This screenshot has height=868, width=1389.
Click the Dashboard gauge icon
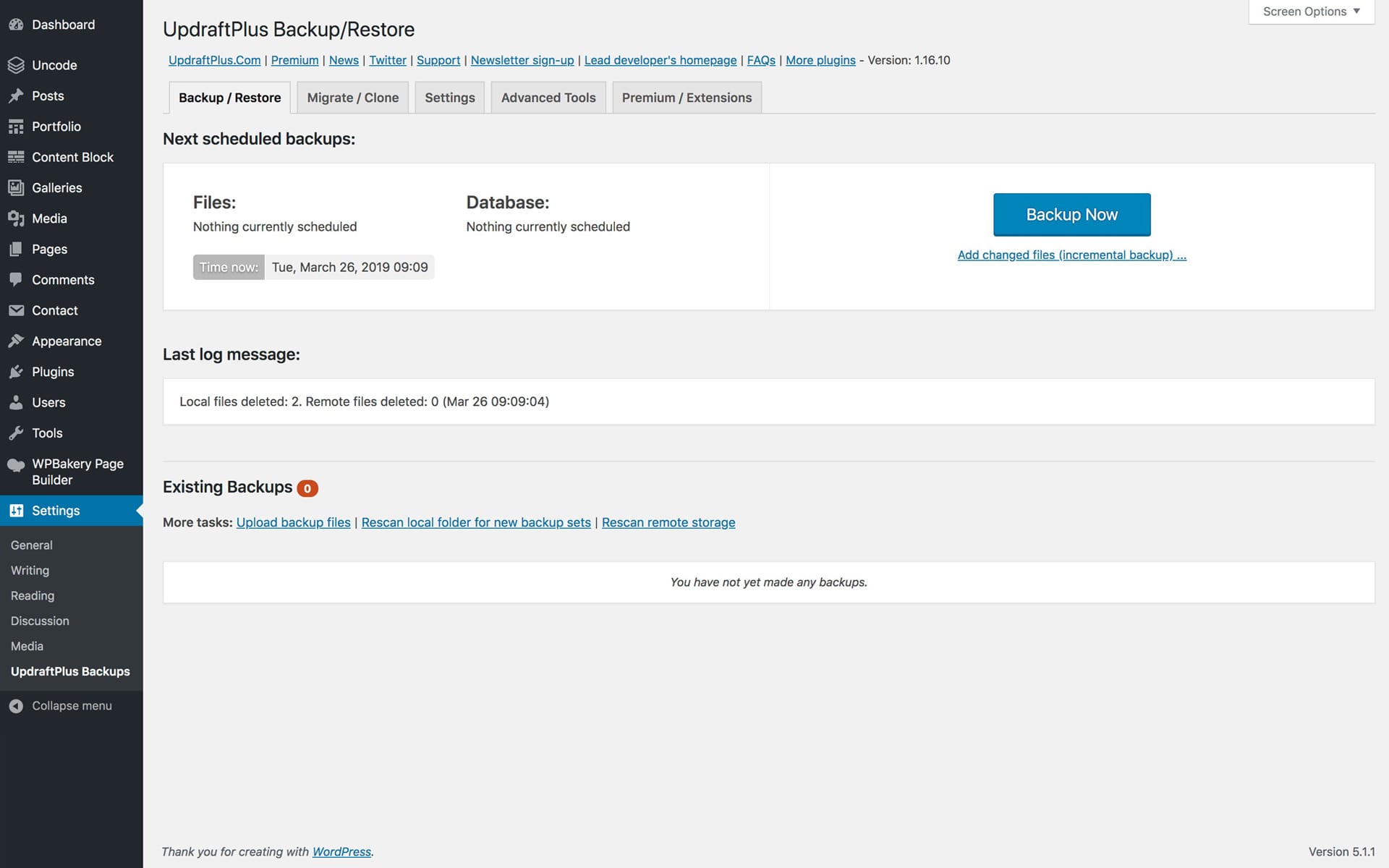[x=16, y=25]
